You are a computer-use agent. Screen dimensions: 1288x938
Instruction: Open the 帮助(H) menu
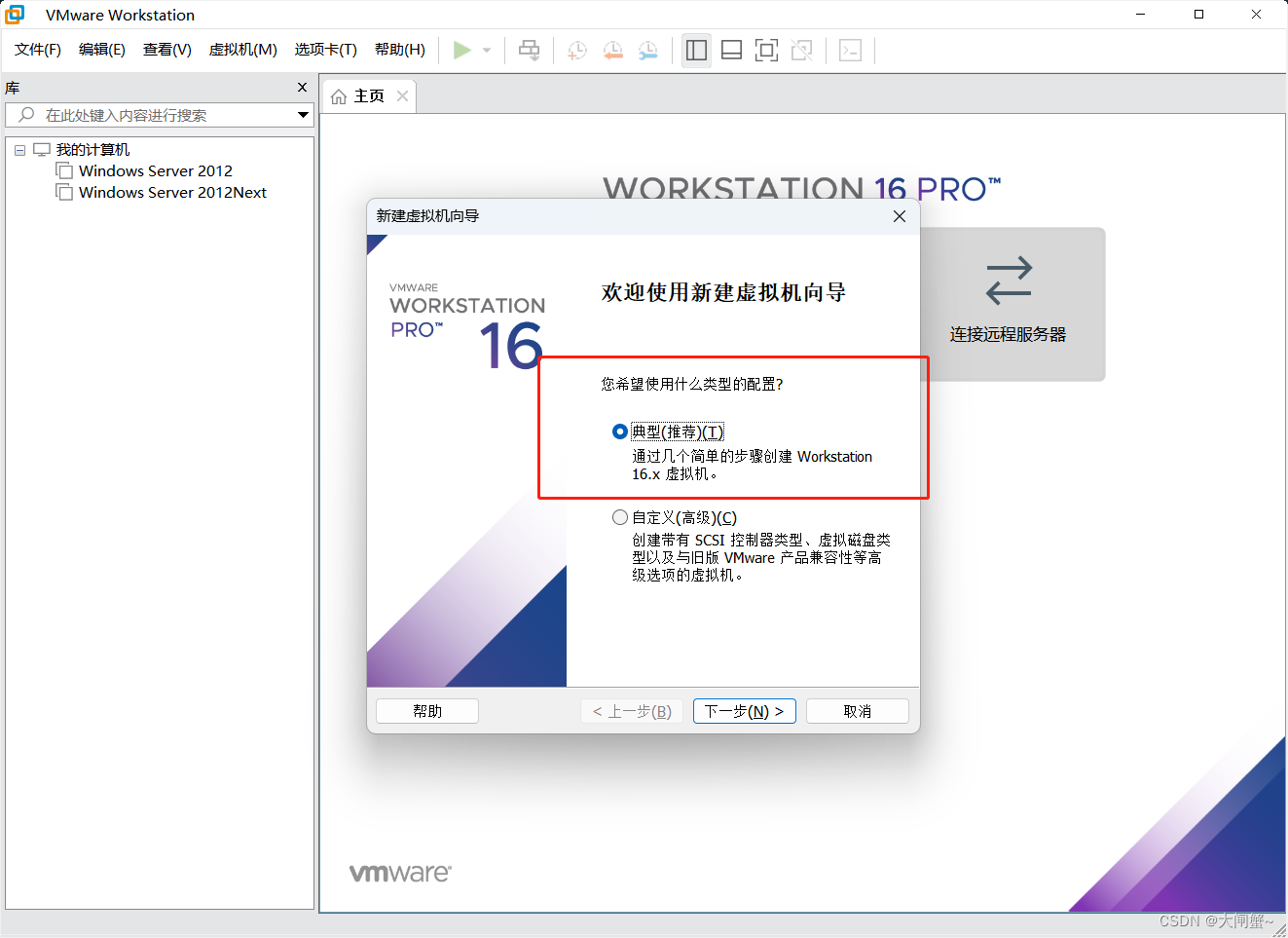pos(400,50)
